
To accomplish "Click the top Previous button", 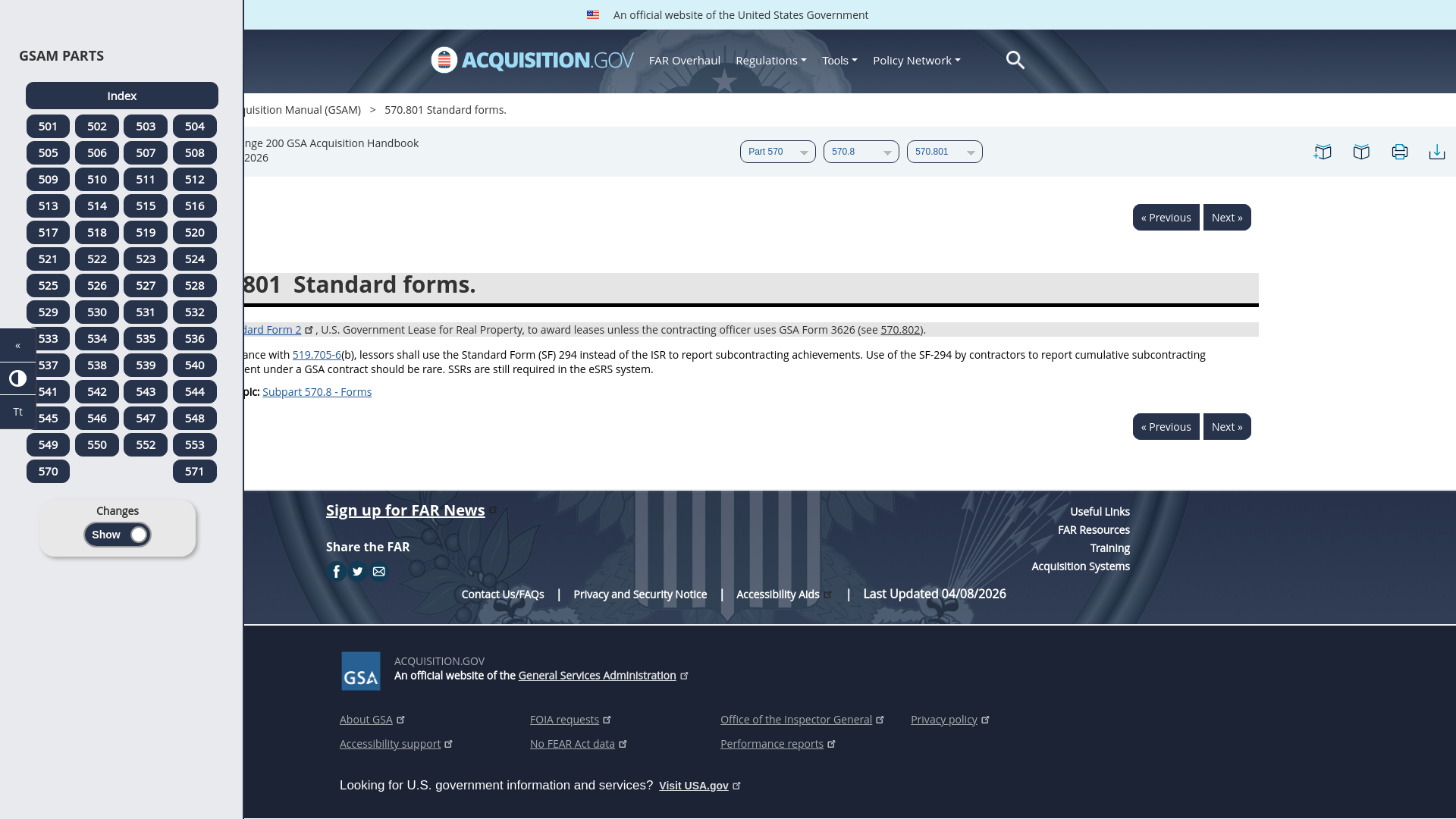I will pyautogui.click(x=1166, y=218).
